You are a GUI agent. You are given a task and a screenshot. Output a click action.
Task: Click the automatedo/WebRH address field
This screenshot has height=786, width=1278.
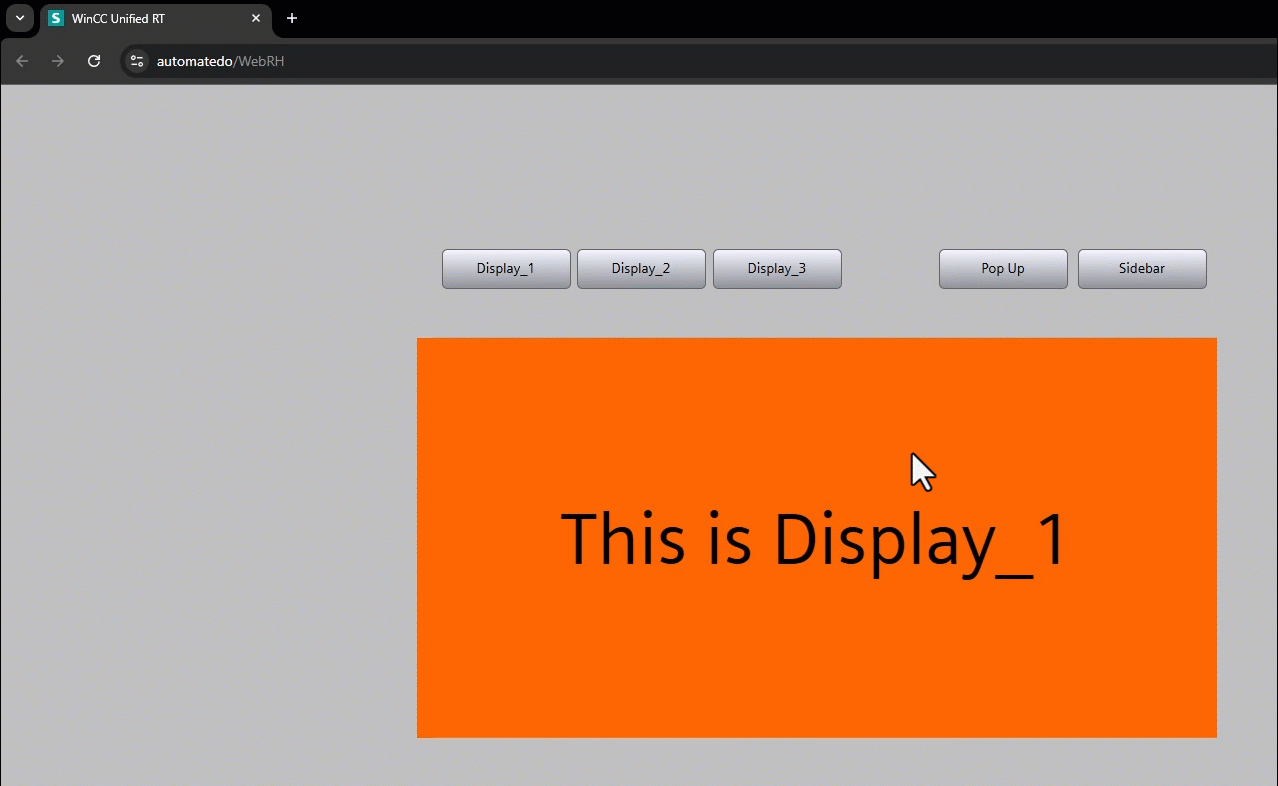click(700, 61)
